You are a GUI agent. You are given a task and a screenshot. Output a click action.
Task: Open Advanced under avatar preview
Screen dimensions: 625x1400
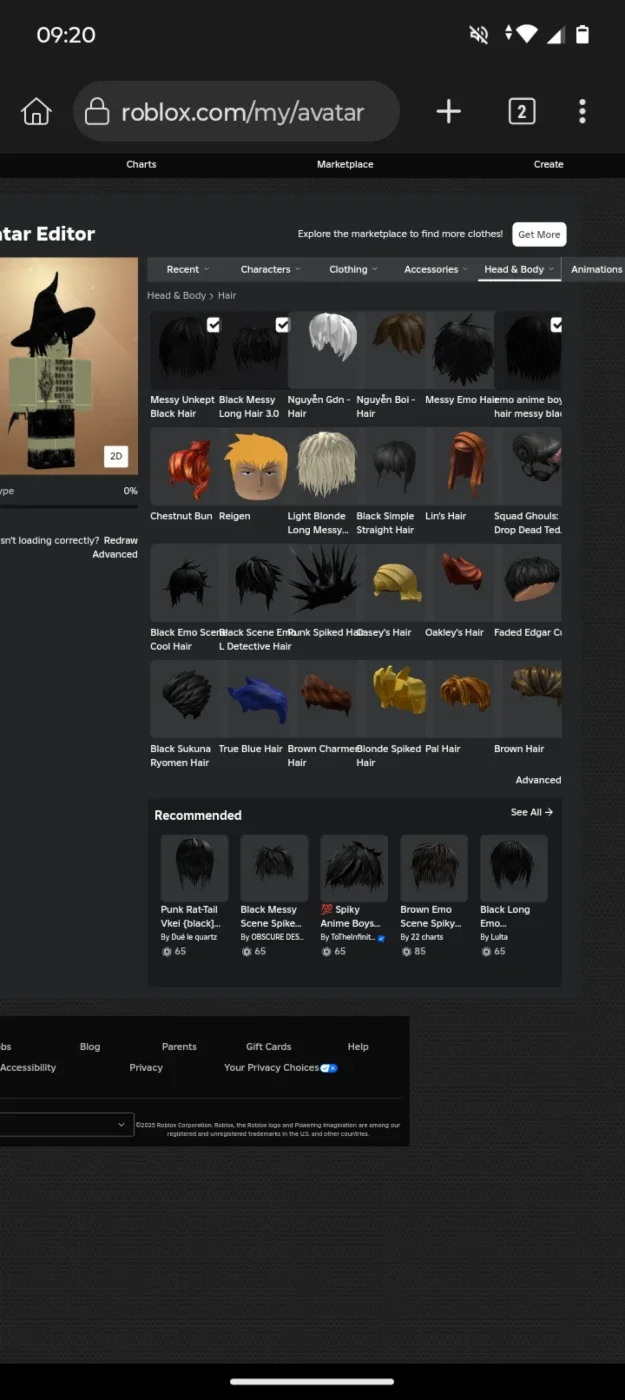(115, 554)
